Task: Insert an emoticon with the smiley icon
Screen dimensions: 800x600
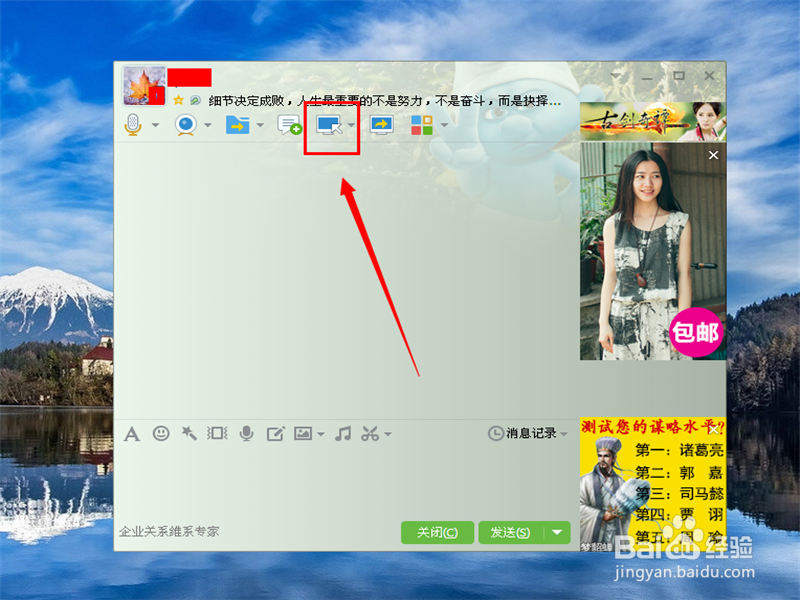Action: (x=161, y=434)
